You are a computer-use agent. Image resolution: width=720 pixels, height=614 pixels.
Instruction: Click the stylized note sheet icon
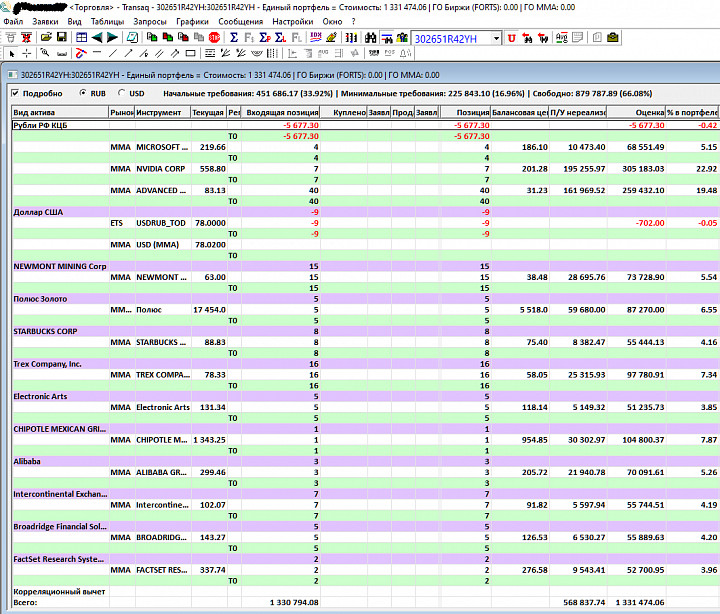tap(132, 38)
